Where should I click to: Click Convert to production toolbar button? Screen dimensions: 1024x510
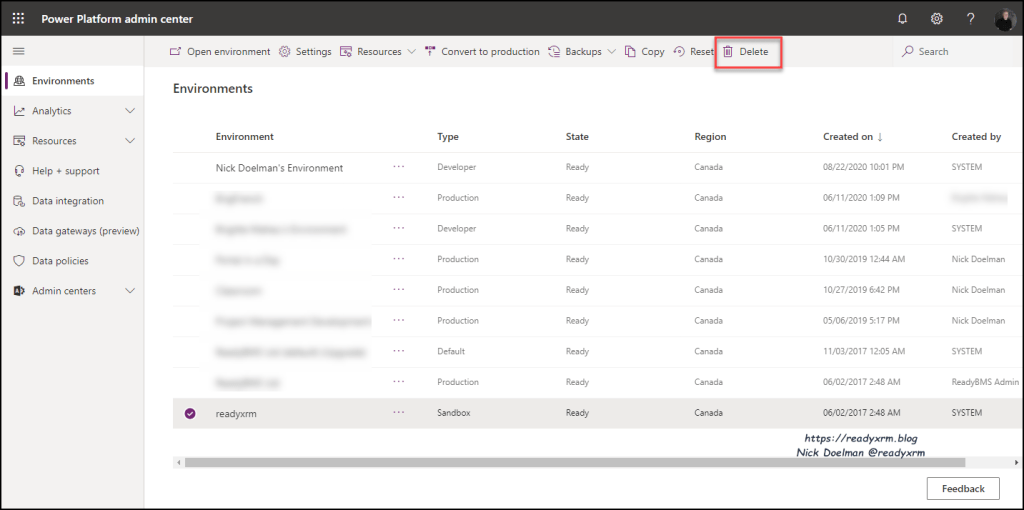[x=482, y=52]
